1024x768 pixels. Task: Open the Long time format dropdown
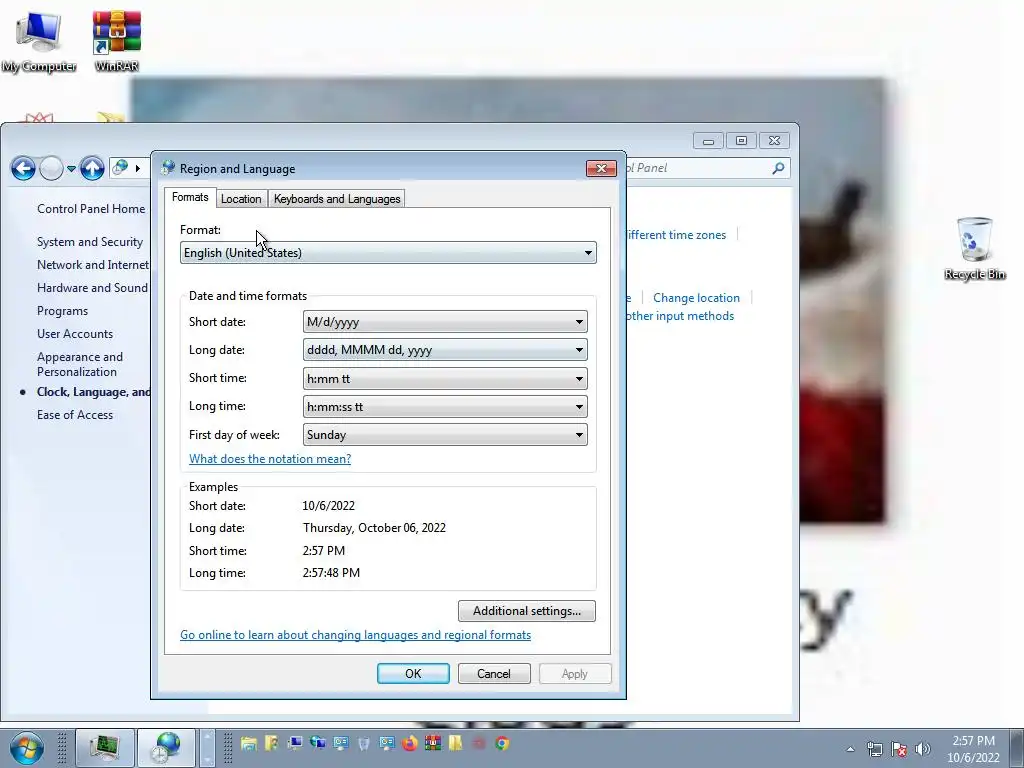[x=445, y=407]
